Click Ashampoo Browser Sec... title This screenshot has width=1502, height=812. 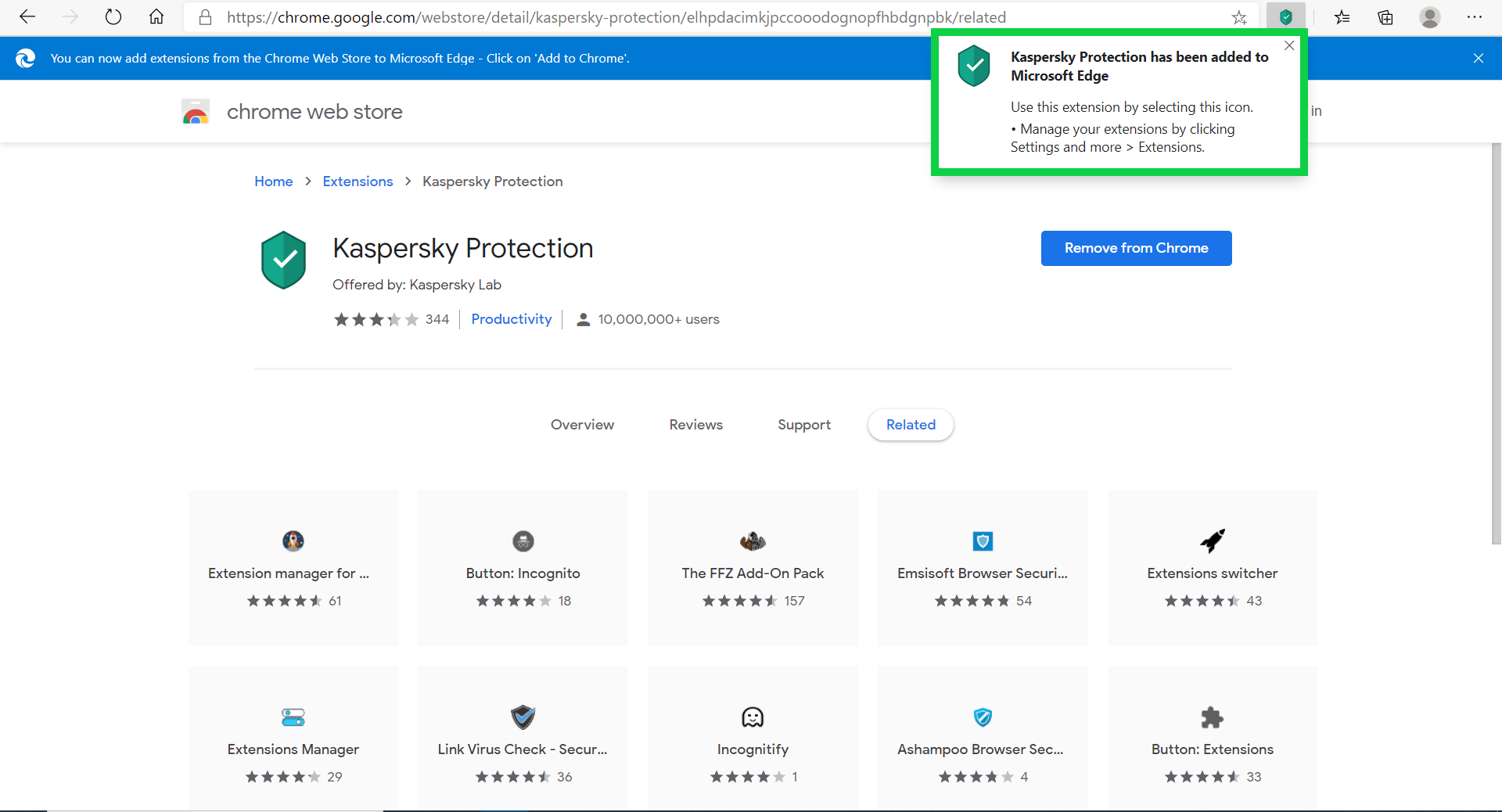click(x=980, y=749)
